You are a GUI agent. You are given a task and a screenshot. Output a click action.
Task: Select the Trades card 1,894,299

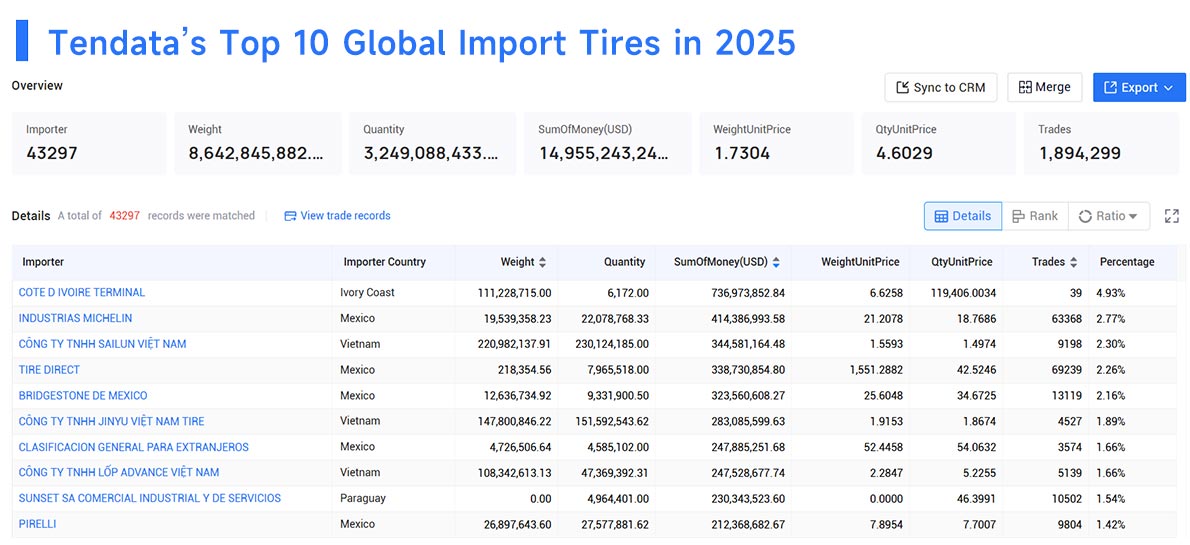coord(1102,143)
